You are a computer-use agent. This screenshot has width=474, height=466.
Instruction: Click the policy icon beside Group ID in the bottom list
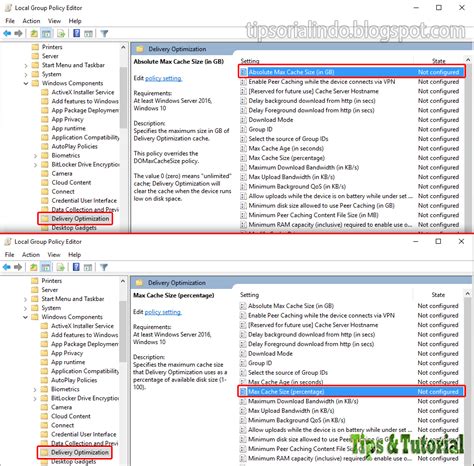(243, 363)
